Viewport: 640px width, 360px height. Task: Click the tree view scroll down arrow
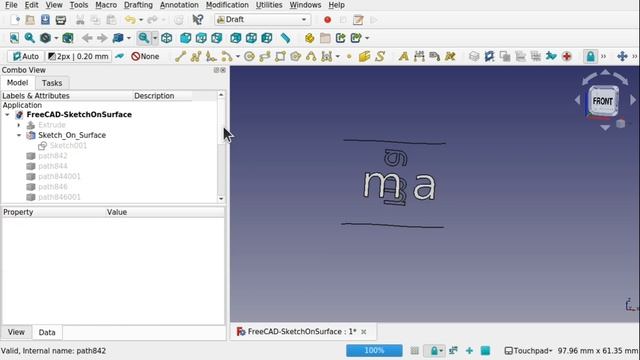tap(221, 199)
